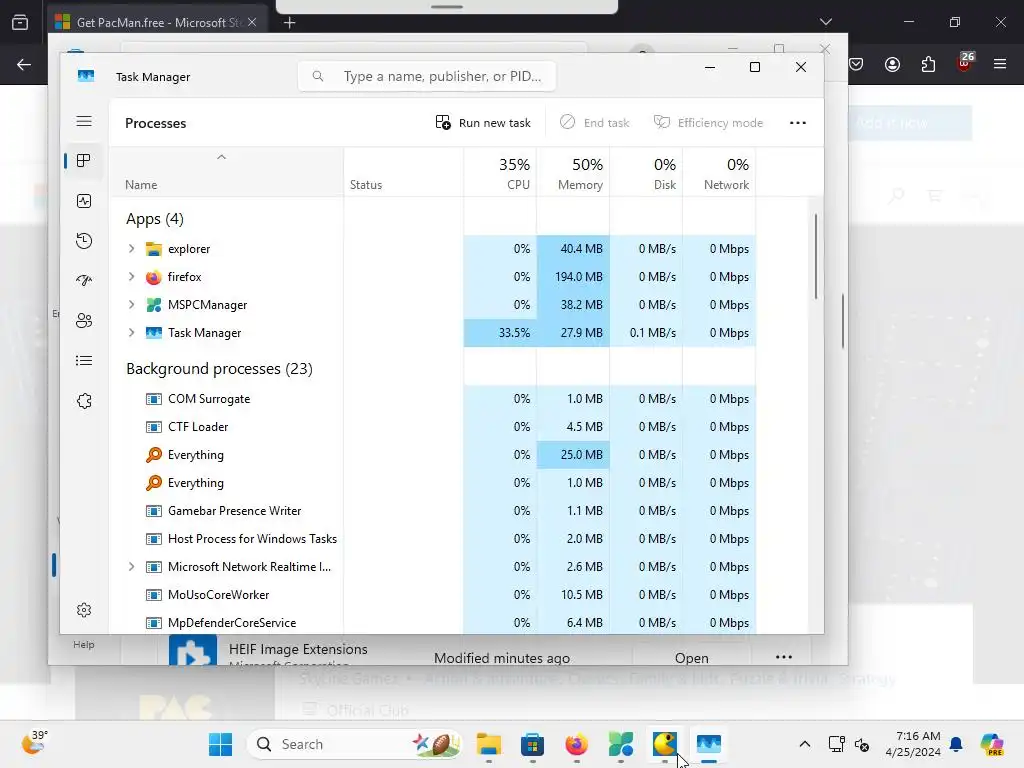Click End task button
This screenshot has height=768, width=1024.
[595, 123]
